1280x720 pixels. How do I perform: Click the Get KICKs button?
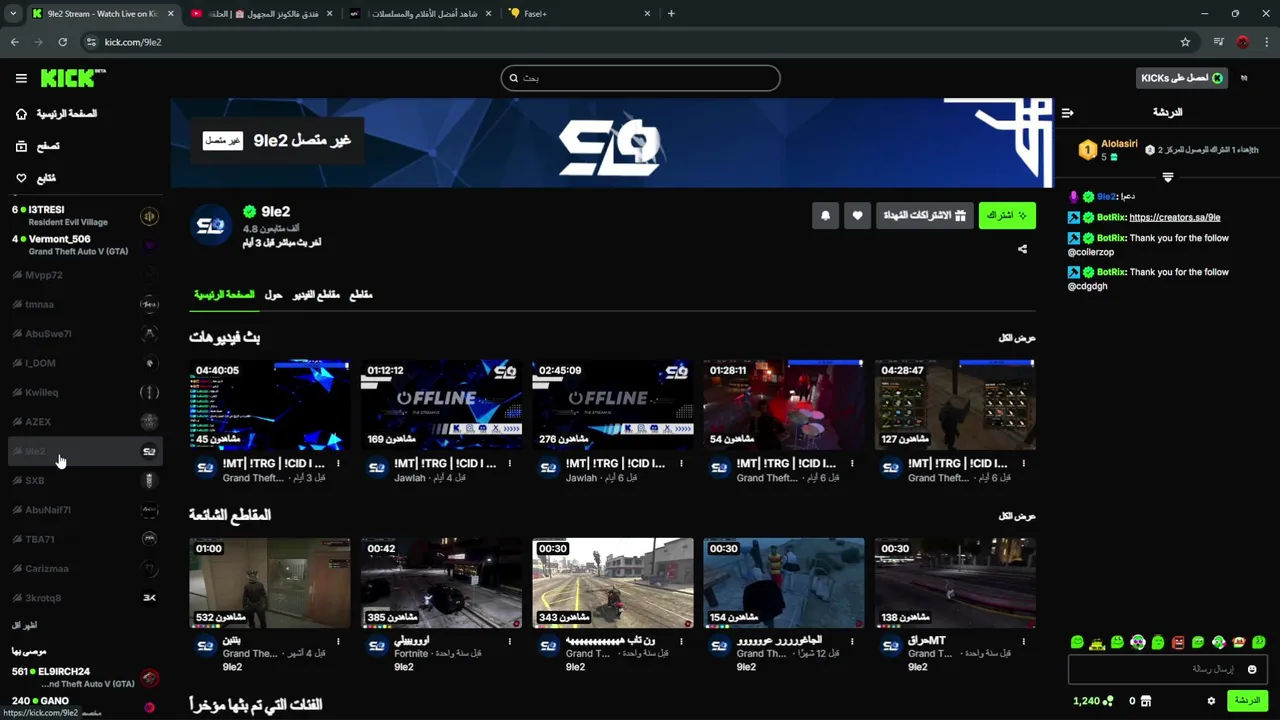click(x=1182, y=78)
